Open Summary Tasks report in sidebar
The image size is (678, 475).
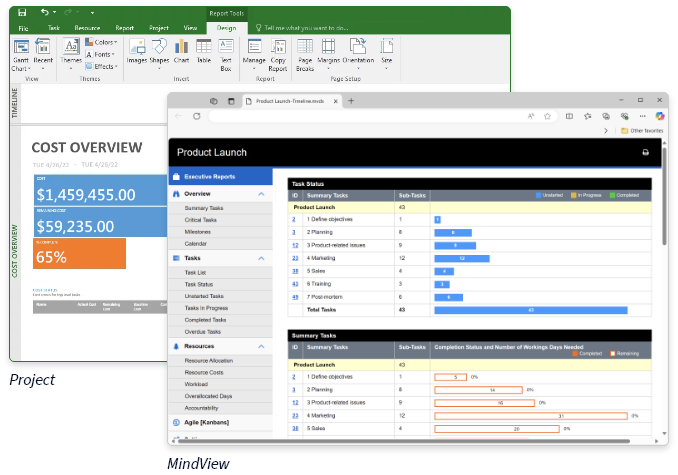(x=221, y=208)
